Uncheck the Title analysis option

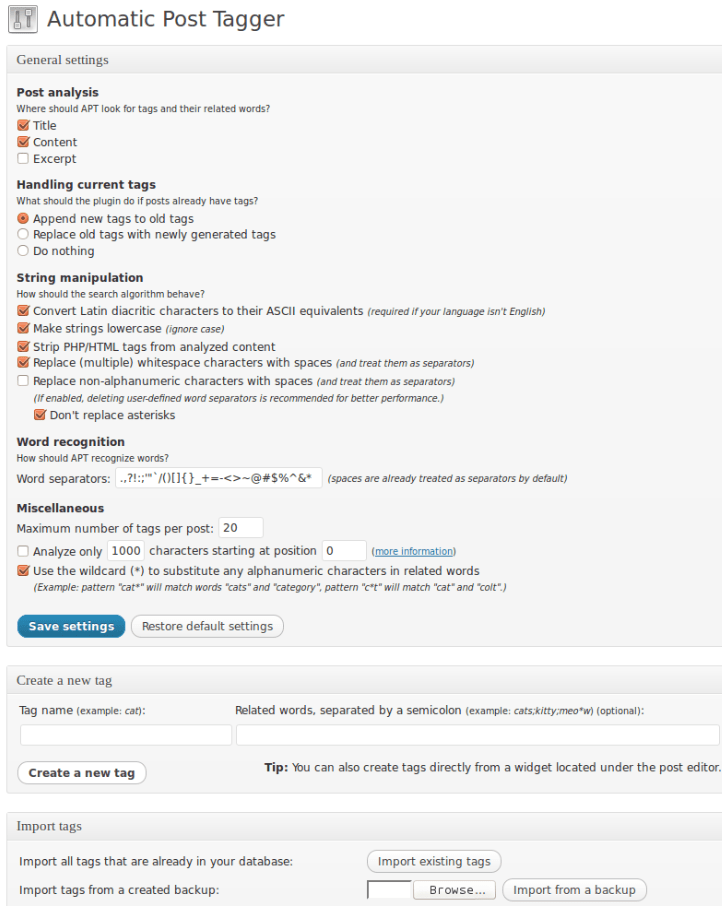coord(22,125)
